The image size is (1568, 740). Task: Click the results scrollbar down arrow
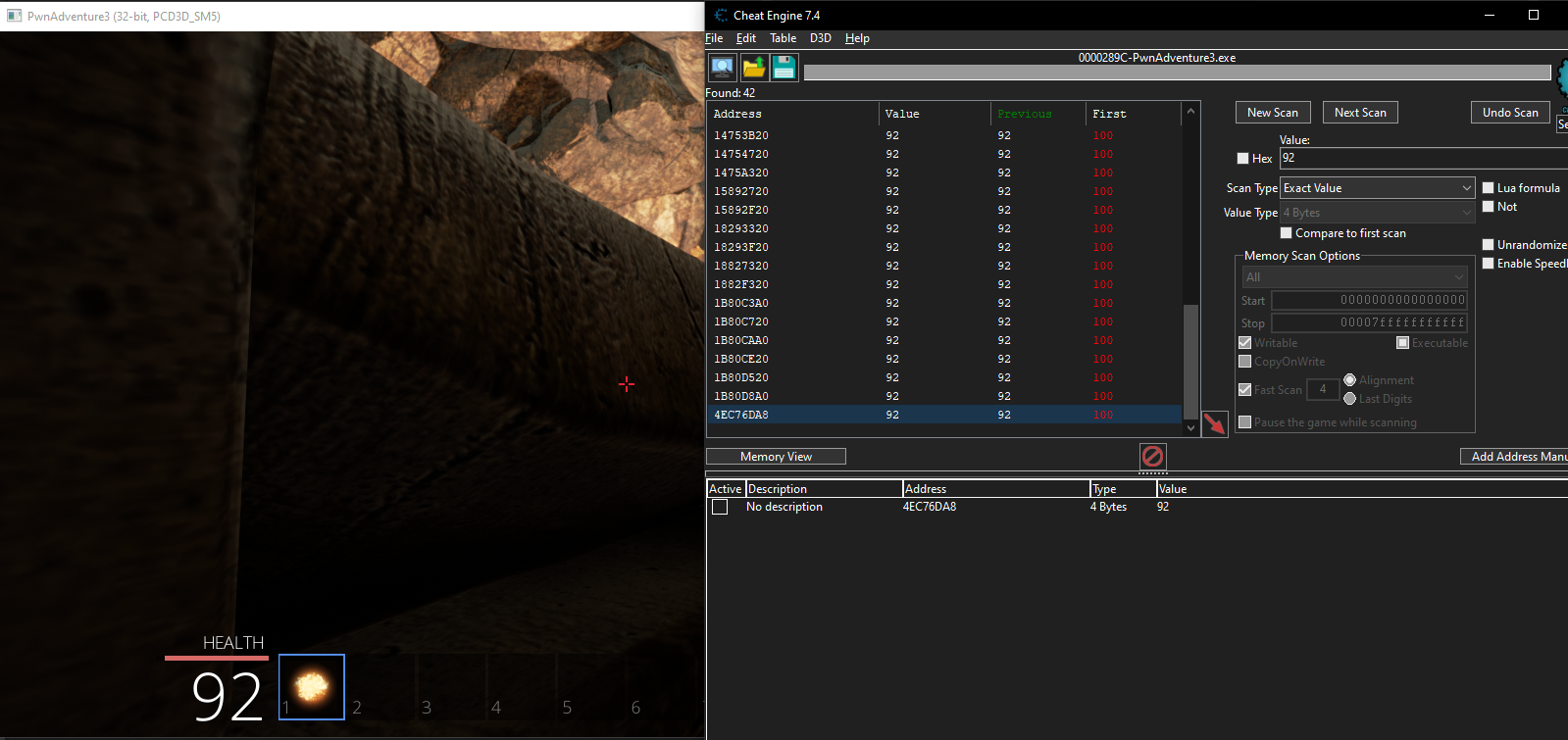(x=1190, y=427)
